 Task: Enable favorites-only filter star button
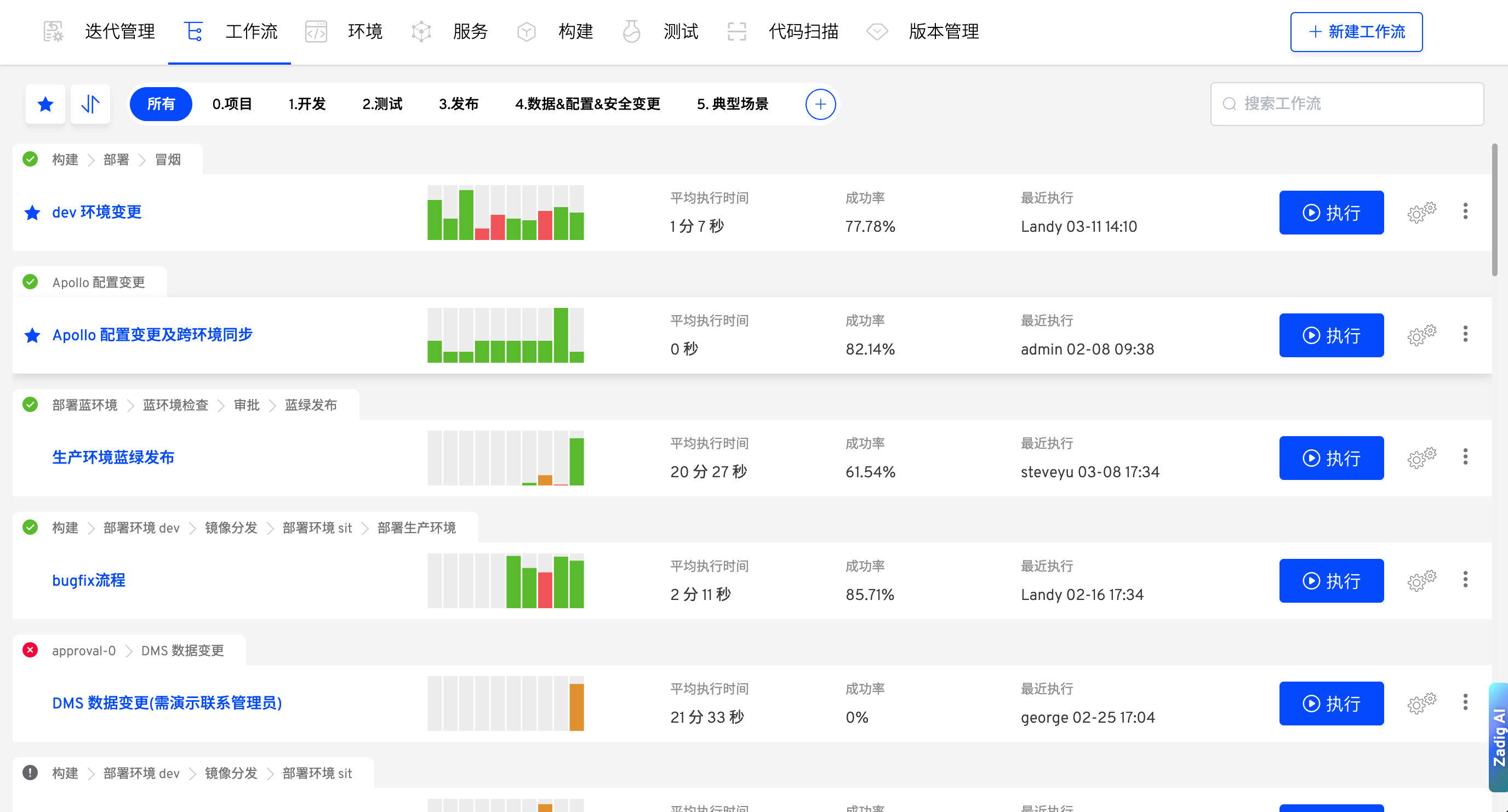(x=45, y=104)
